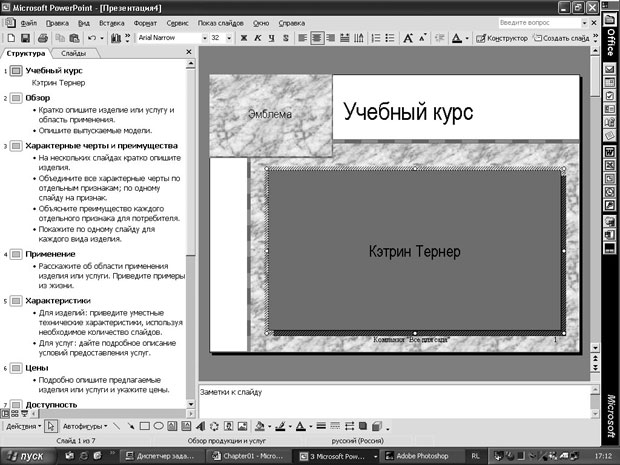620x465 pixels.
Task: Switch to the Слайды tab
Action: pos(74,53)
